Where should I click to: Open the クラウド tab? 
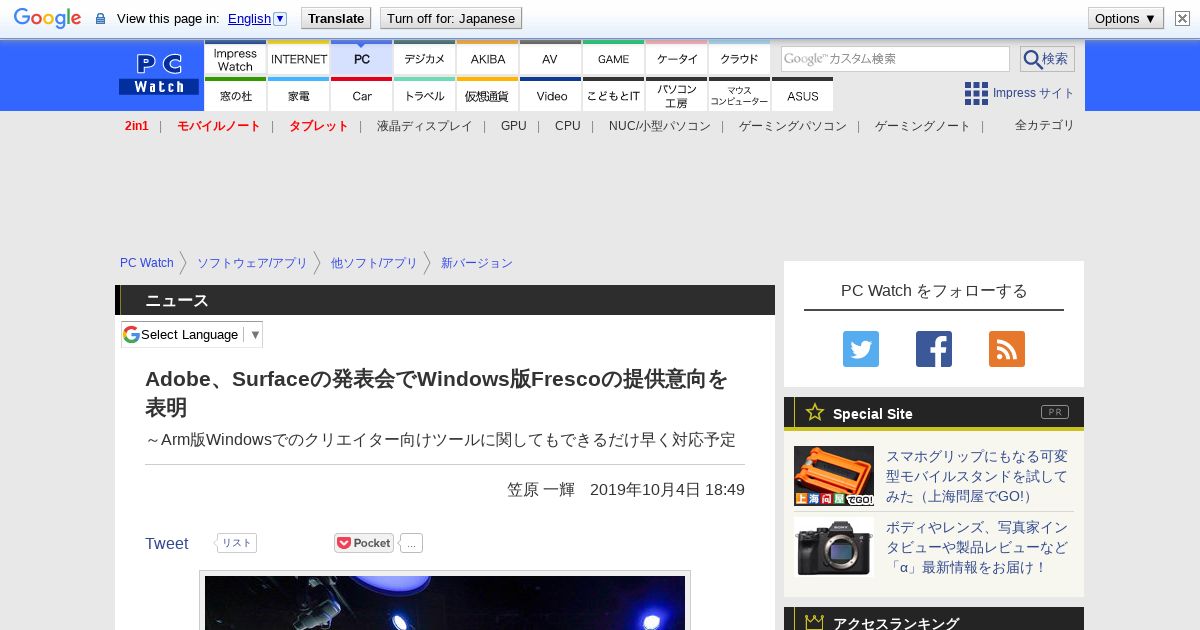(740, 59)
